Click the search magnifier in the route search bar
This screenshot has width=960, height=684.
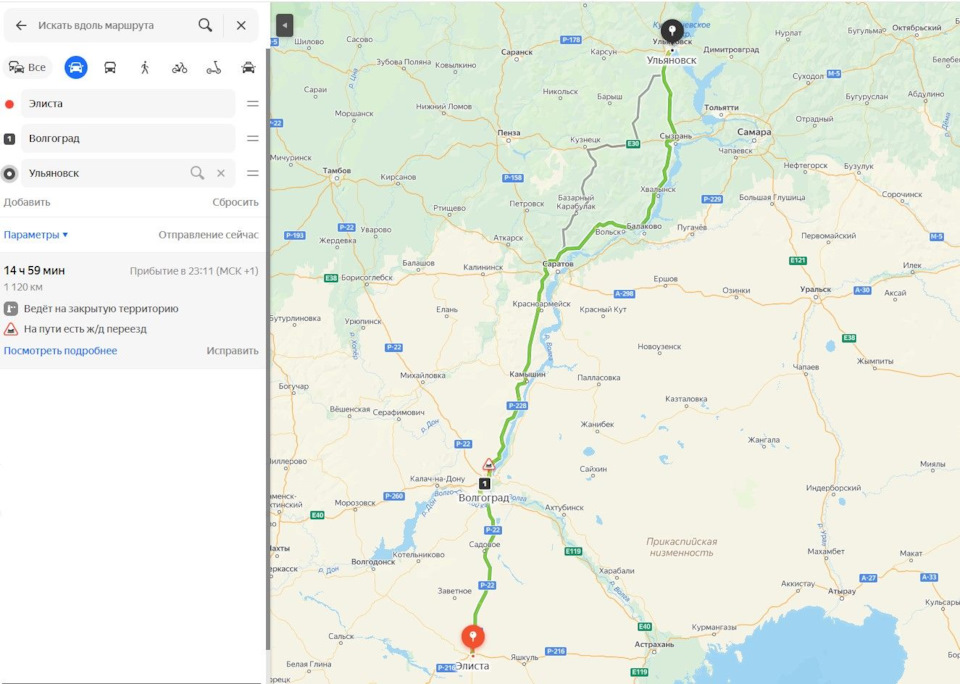click(206, 25)
